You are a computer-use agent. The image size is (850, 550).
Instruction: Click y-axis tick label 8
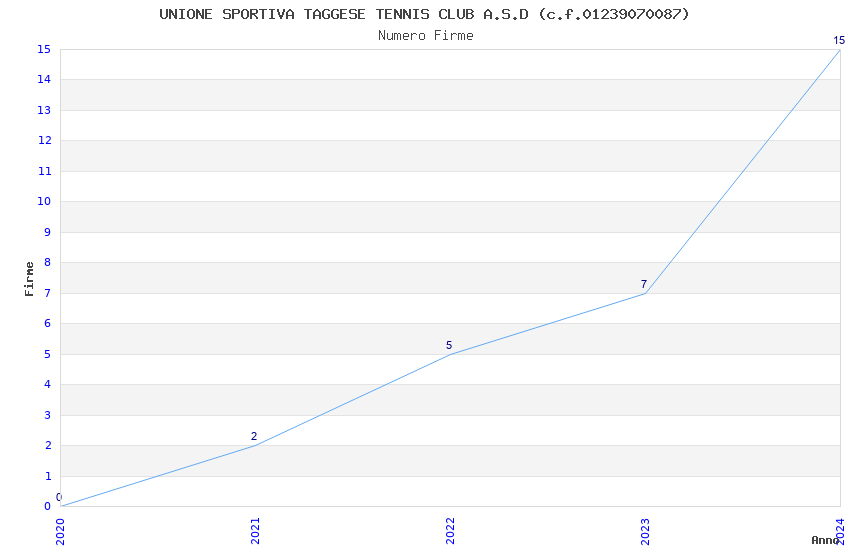point(47,263)
